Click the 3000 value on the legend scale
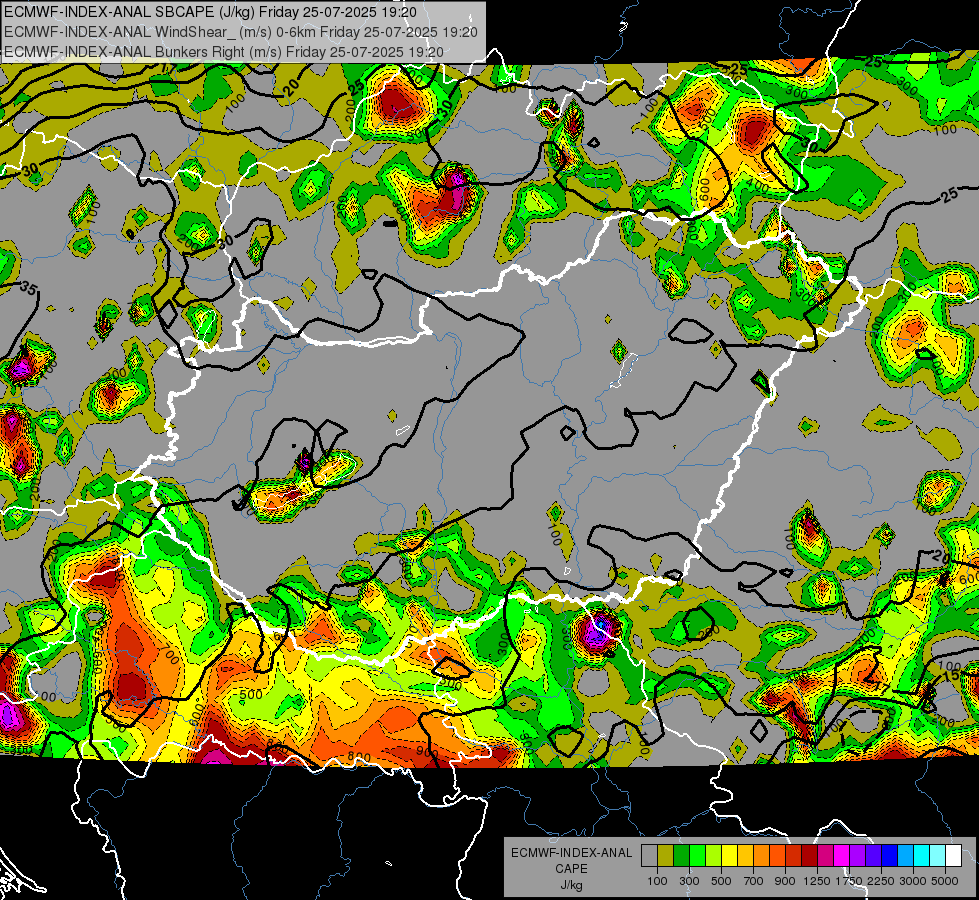 pos(913,881)
